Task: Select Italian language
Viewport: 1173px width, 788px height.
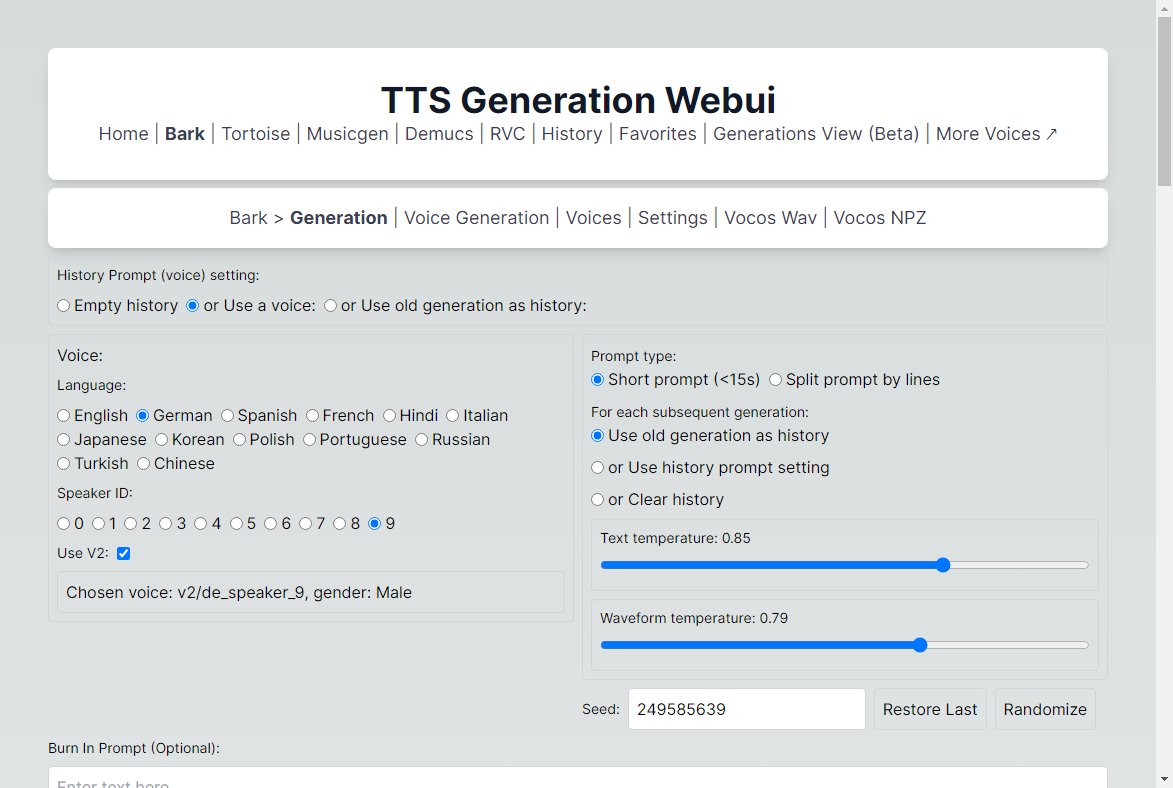Action: point(453,415)
